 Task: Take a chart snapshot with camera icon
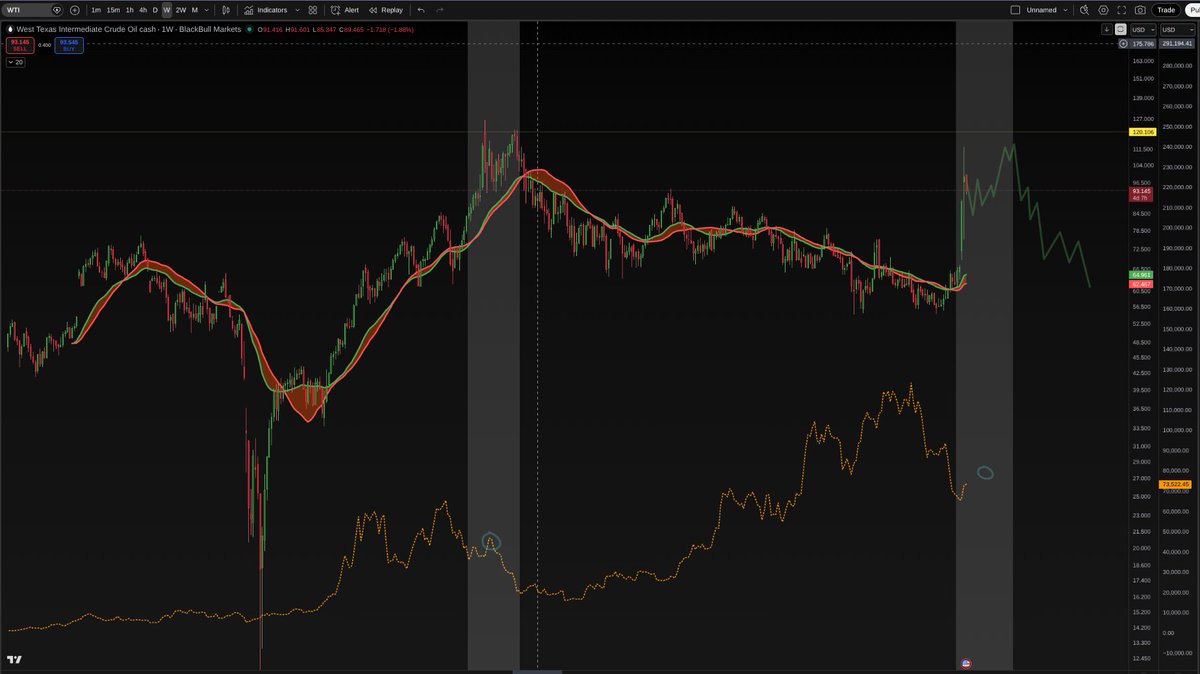(1140, 10)
